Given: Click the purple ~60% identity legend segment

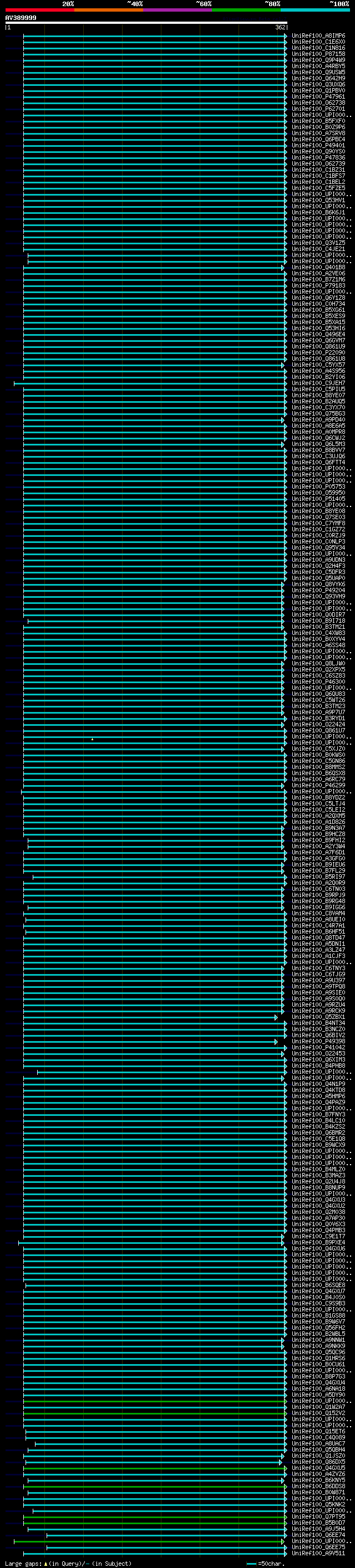Looking at the screenshot, I should [177, 10].
